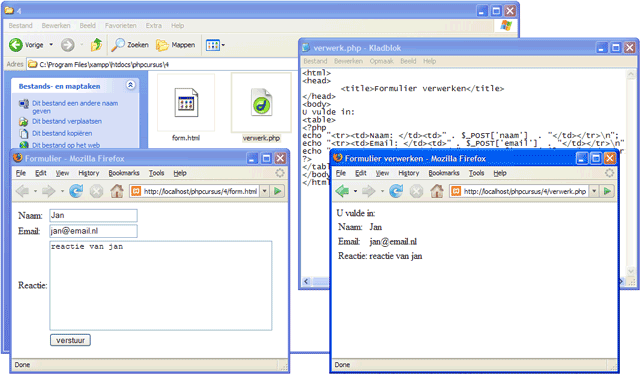Maximize the Kladblok window
The width and height of the screenshot is (640, 374).
[616, 48]
